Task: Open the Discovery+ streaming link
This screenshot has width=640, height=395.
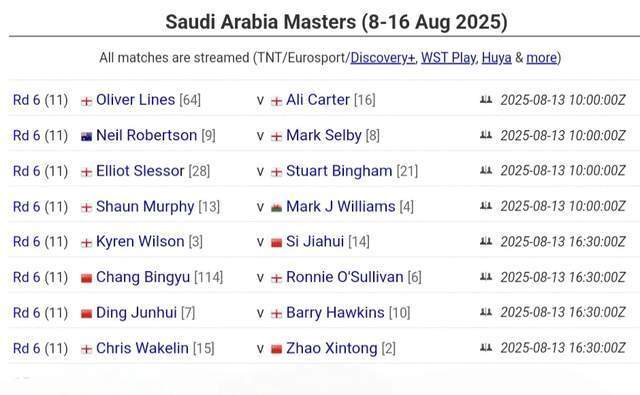Action: tap(382, 58)
